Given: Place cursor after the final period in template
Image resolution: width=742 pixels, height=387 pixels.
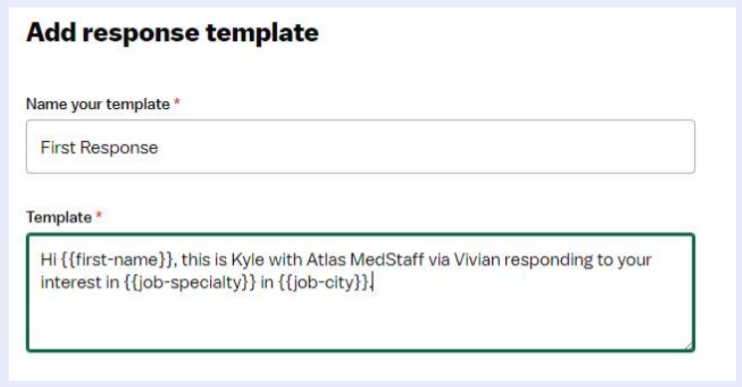Looking at the screenshot, I should tap(373, 283).
